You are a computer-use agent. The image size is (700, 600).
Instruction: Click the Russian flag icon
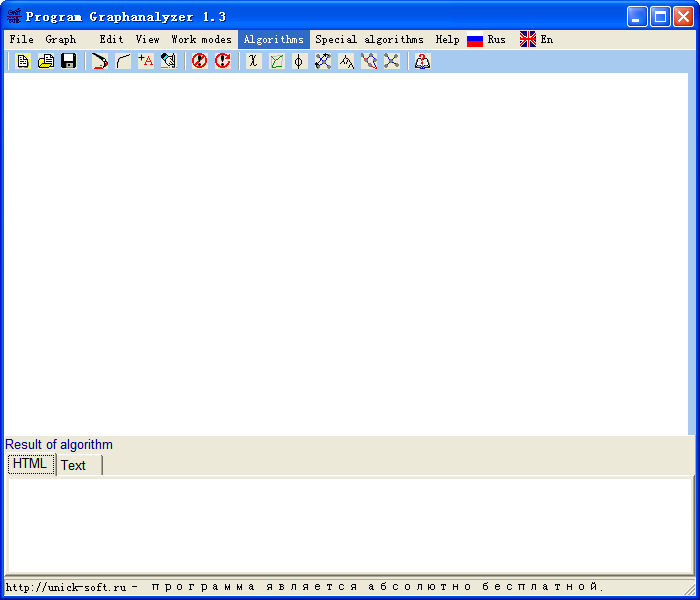click(475, 40)
